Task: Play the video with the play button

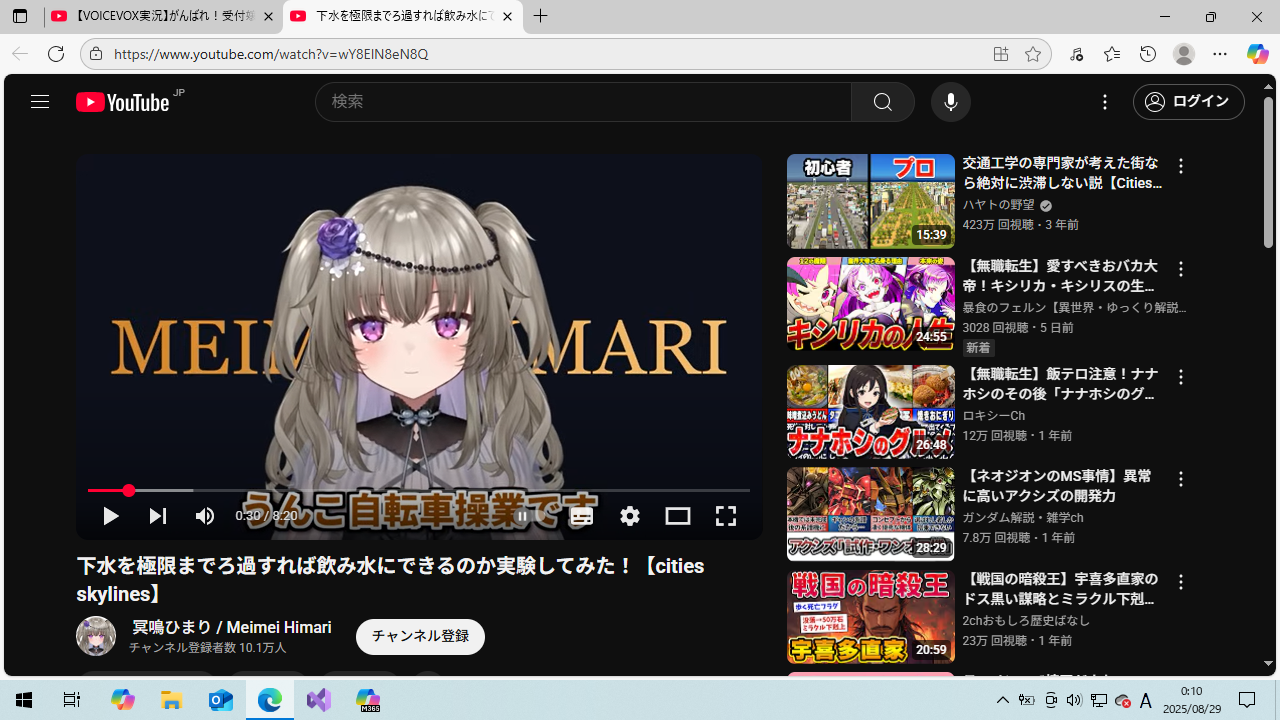Action: [111, 516]
